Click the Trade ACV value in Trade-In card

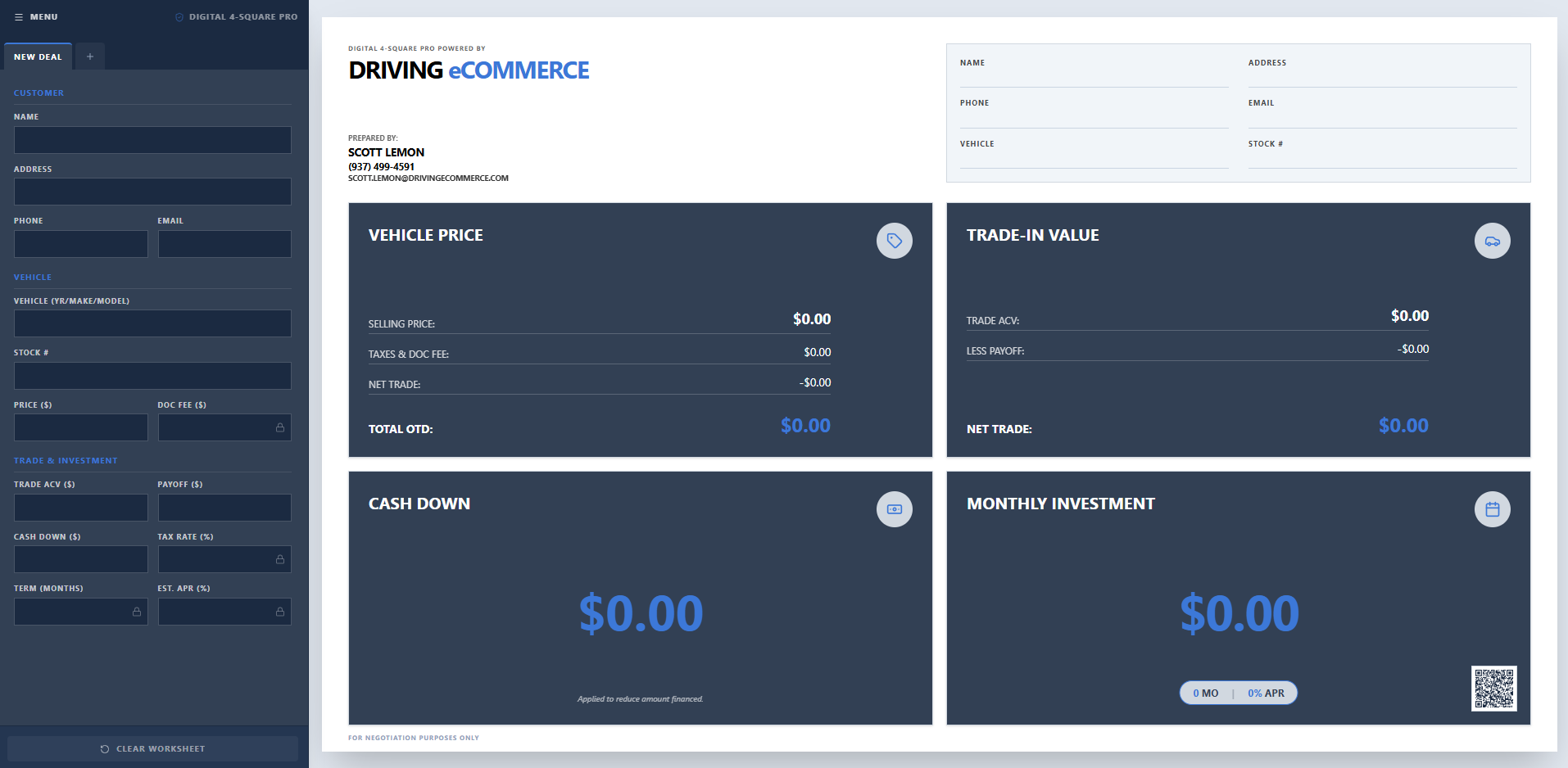click(x=1410, y=316)
